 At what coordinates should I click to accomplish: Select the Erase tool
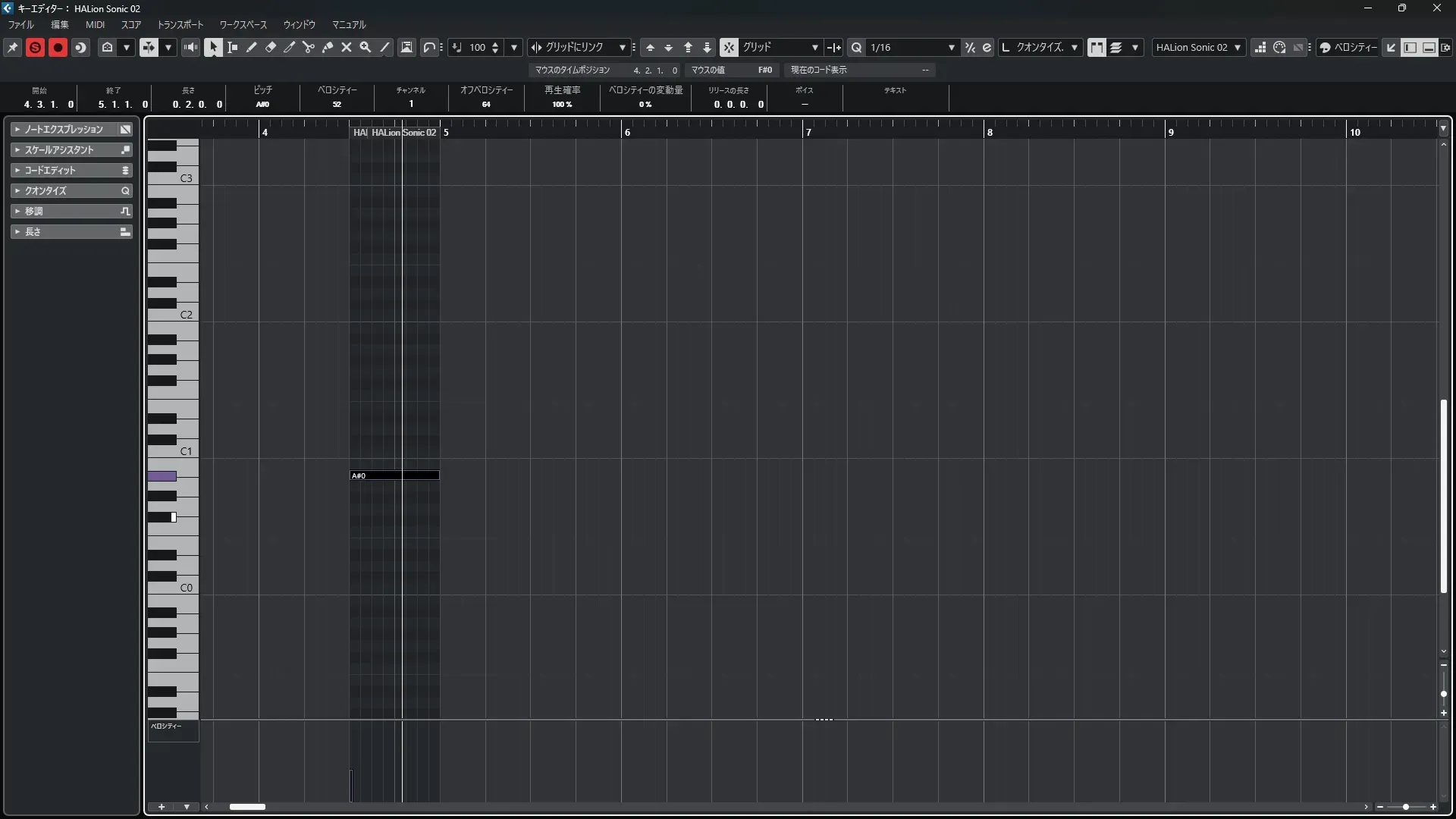pyautogui.click(x=271, y=47)
